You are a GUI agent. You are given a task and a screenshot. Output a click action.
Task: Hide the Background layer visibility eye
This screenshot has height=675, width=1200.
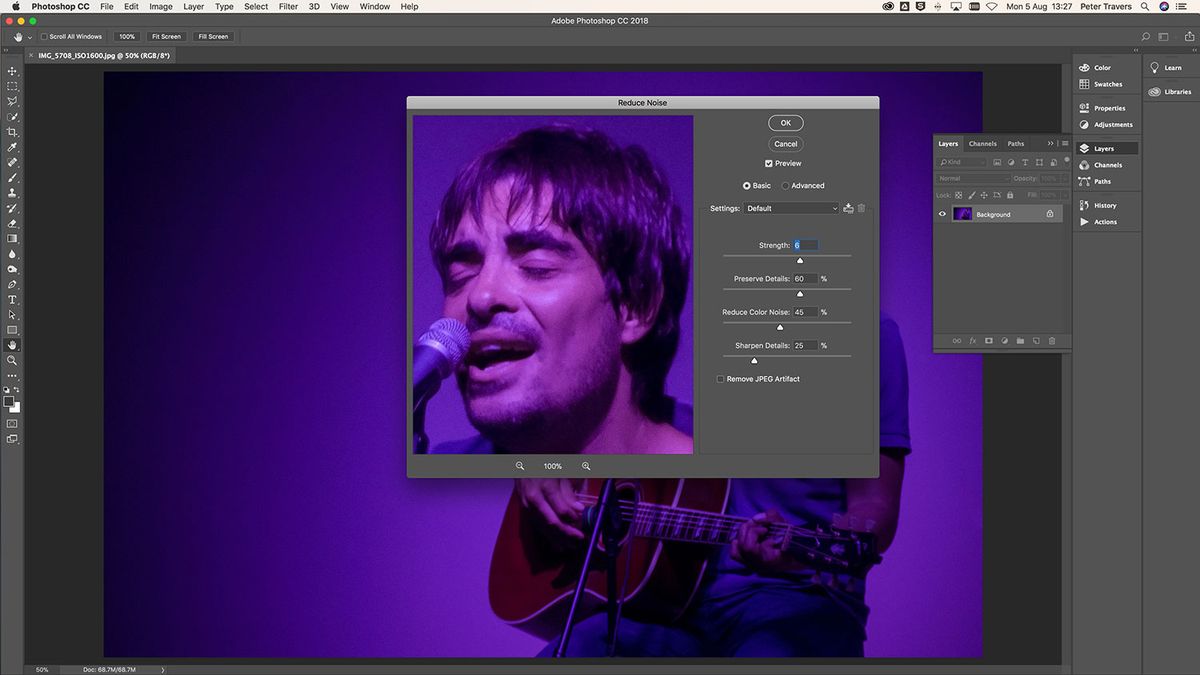pos(942,214)
